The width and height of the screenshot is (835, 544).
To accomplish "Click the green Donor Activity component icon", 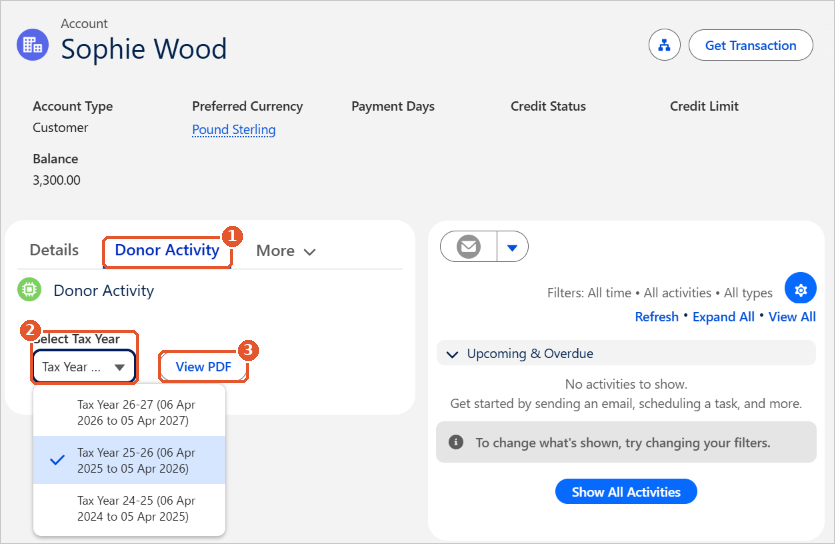I will click(29, 290).
